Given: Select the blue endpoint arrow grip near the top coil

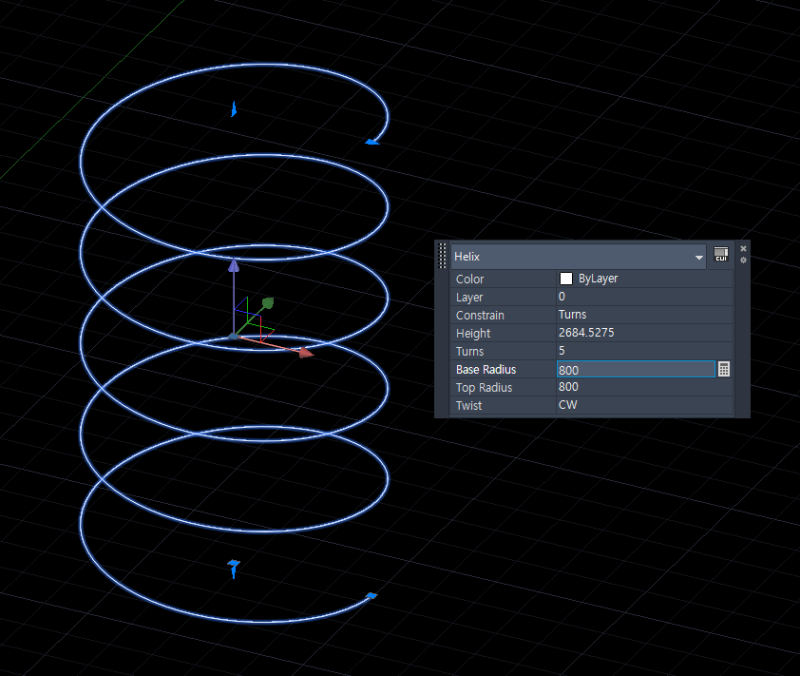Looking at the screenshot, I should (x=371, y=141).
